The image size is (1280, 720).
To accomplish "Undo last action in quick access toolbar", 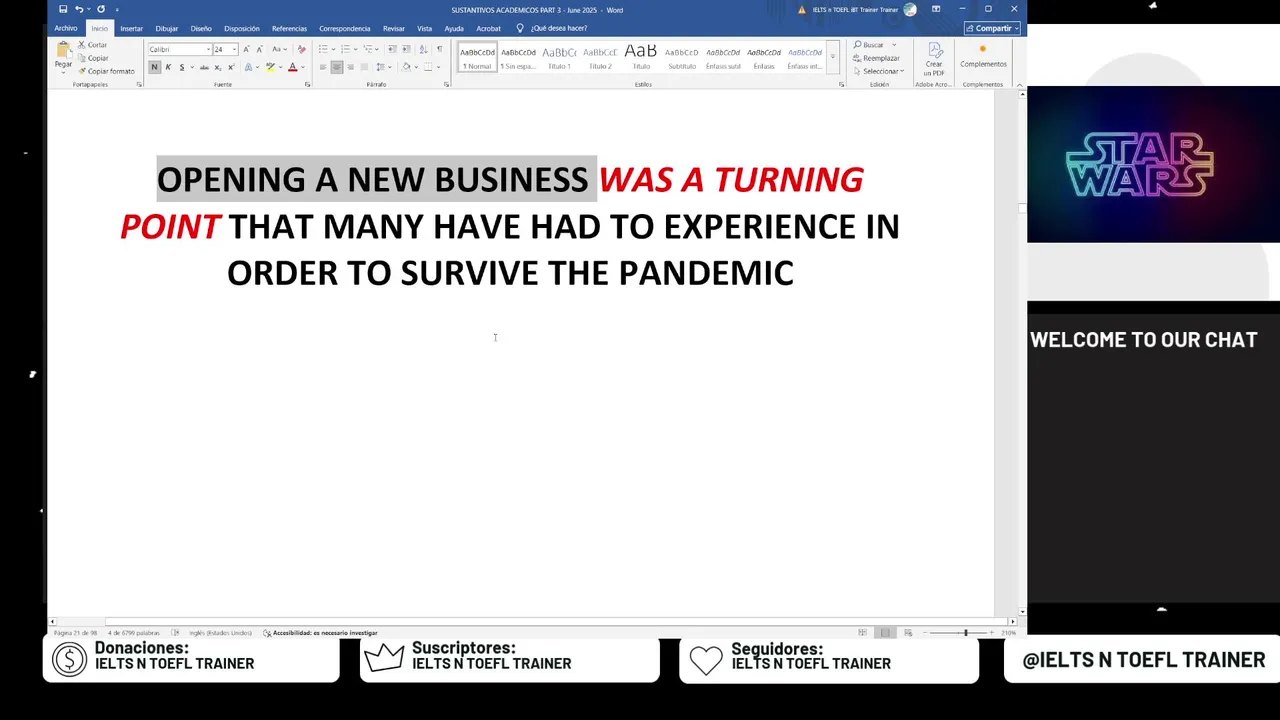I will tap(79, 9).
